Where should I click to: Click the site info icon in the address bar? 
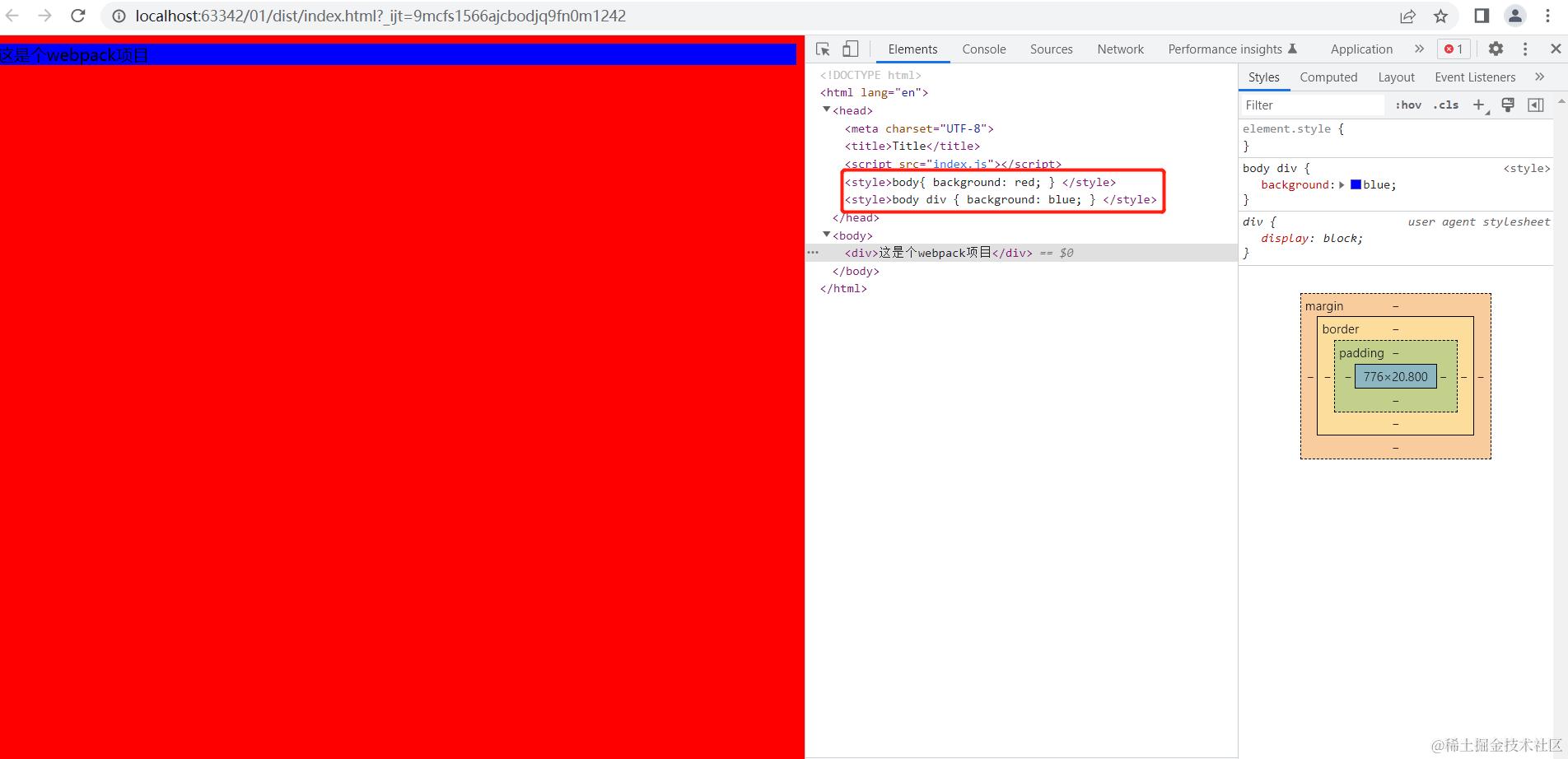point(119,16)
